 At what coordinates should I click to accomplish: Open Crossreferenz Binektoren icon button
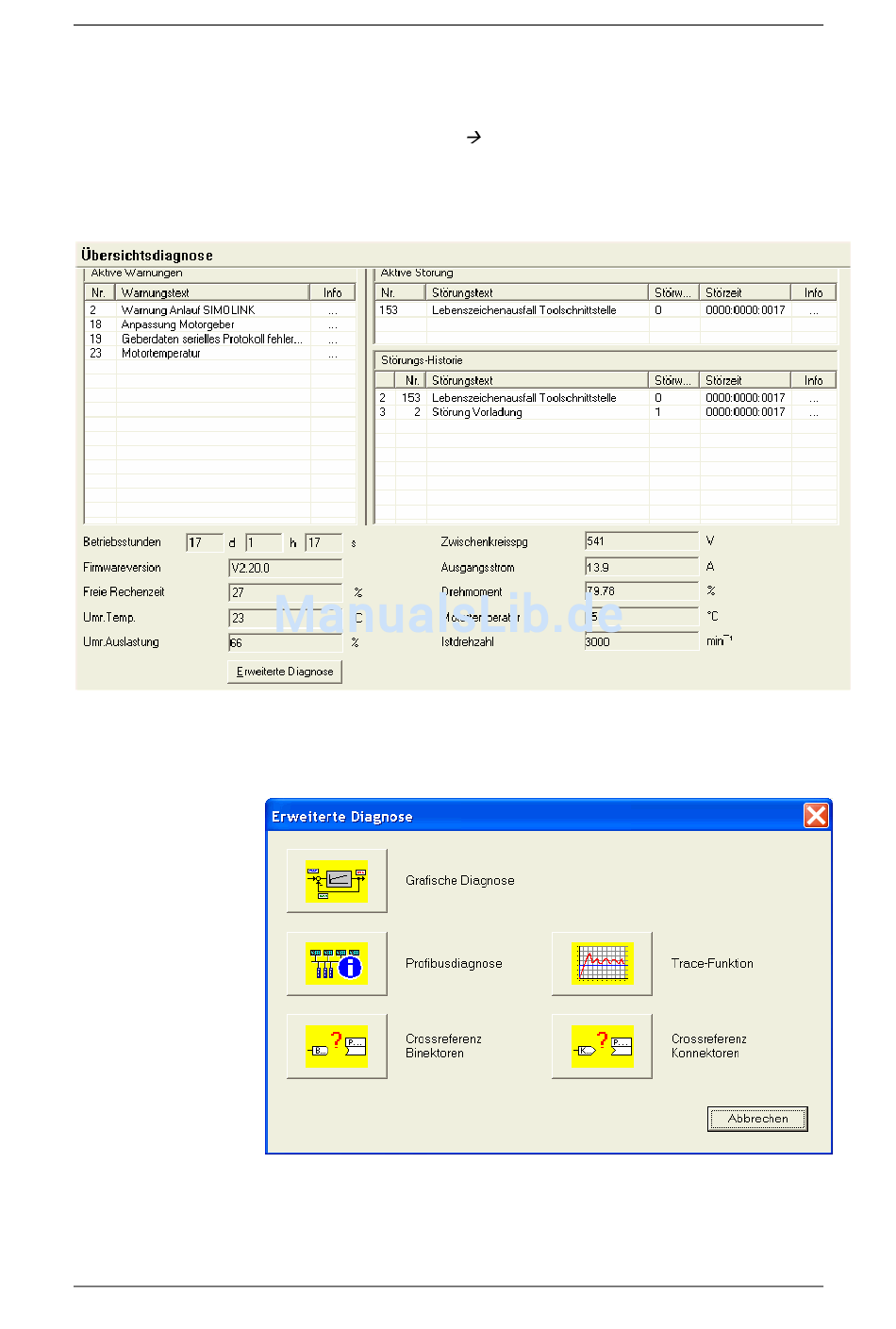coord(337,1046)
